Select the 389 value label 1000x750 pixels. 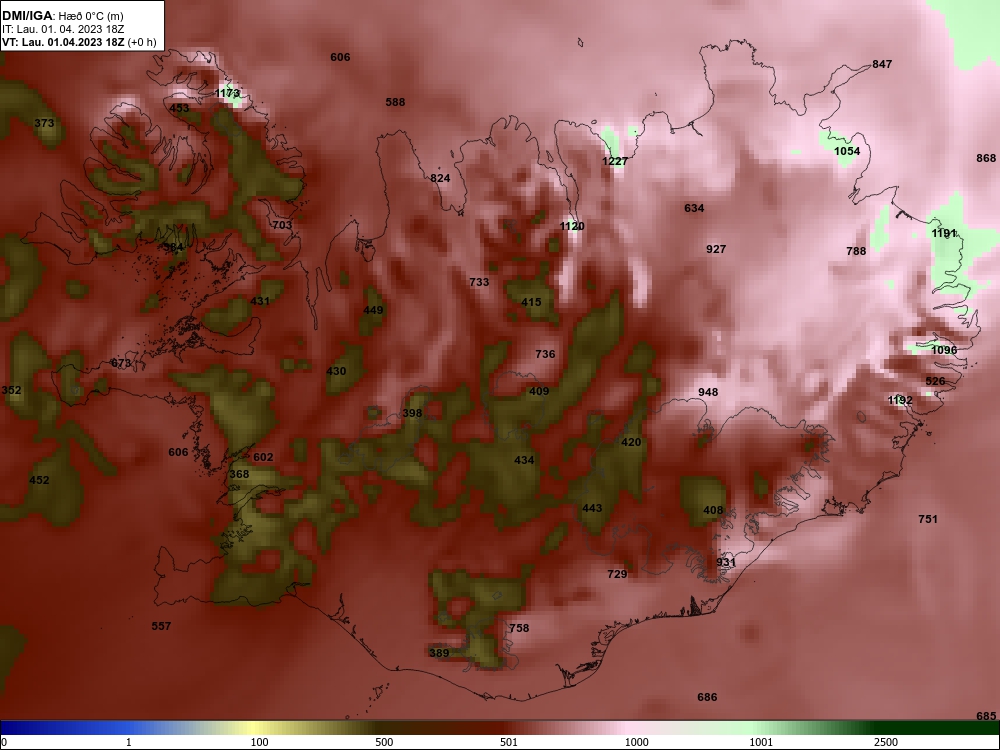pyautogui.click(x=439, y=653)
